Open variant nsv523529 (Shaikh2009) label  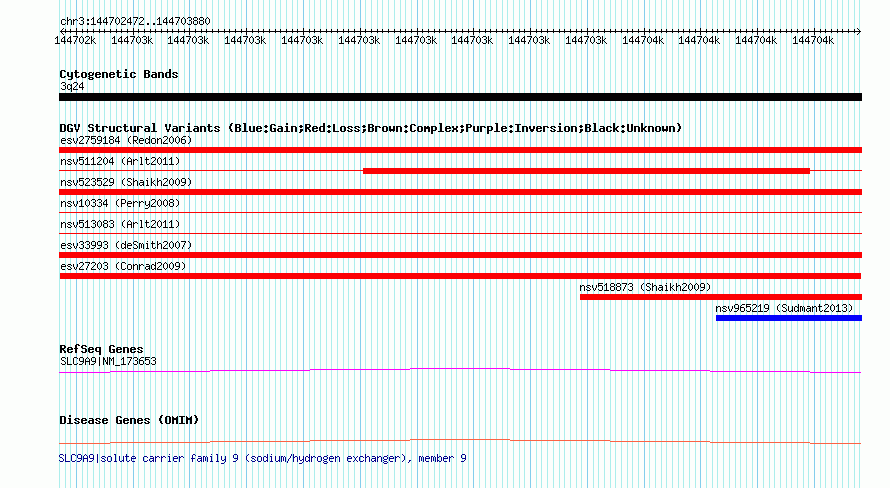126,182
